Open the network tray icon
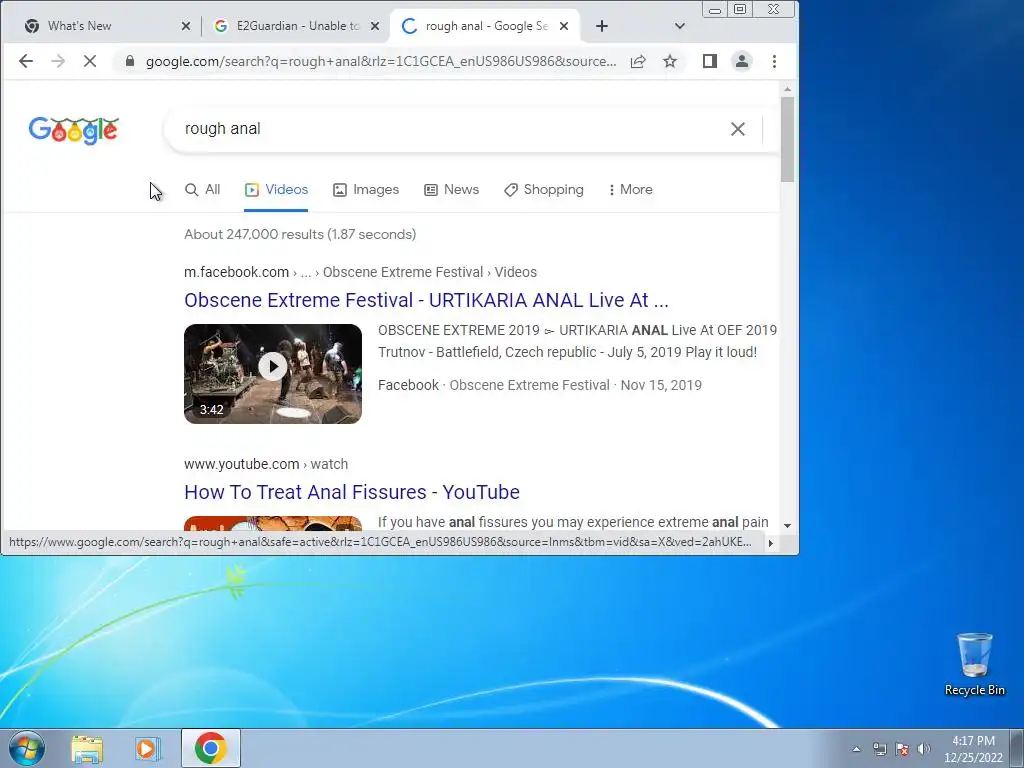The height and width of the screenshot is (768, 1024). tap(880, 749)
